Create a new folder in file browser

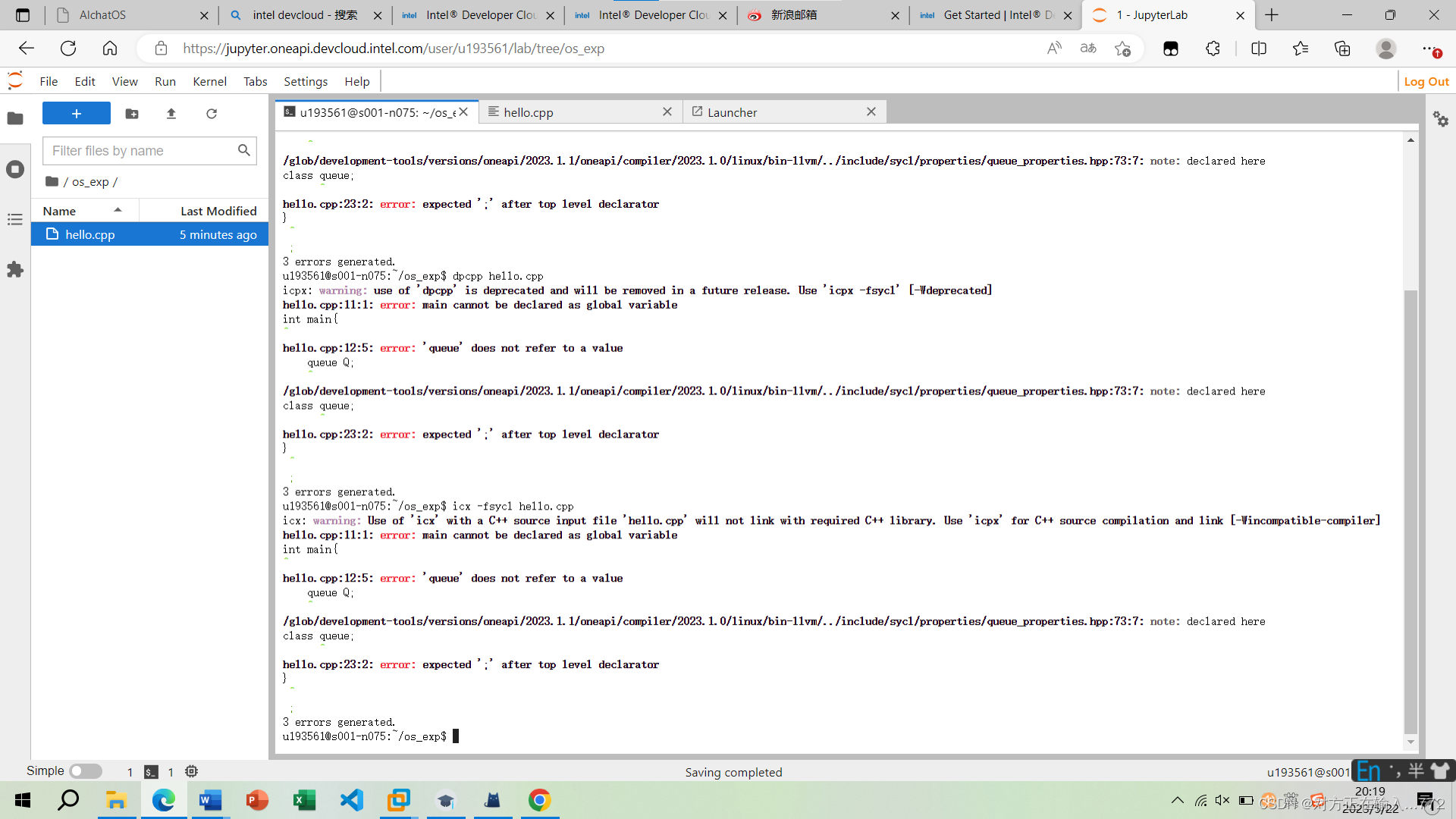click(x=132, y=114)
